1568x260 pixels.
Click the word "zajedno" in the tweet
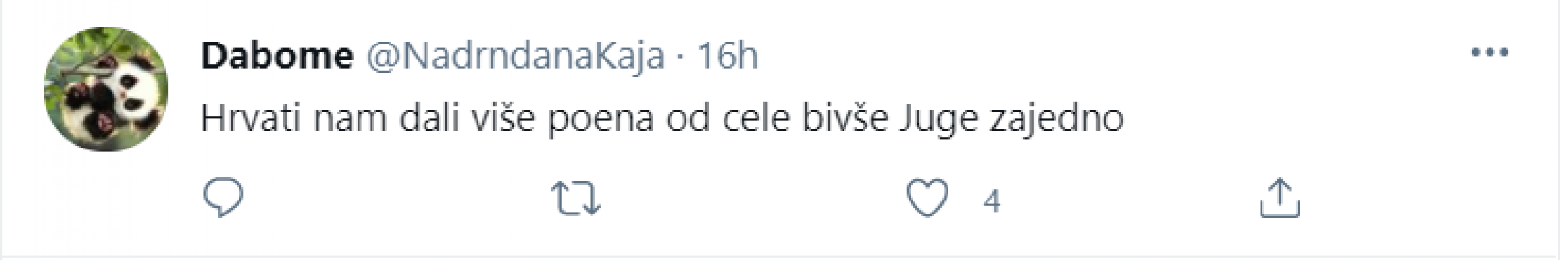(1056, 120)
